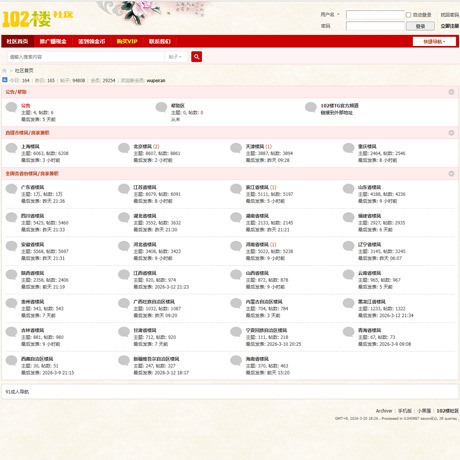Focus the search content input field
Image resolution: width=460 pixels, height=460 pixels.
(x=86, y=57)
